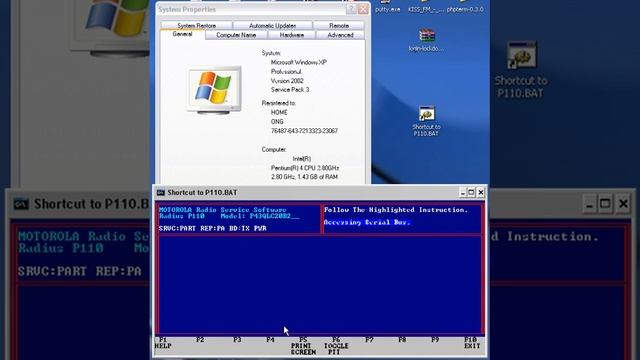Minimize the front Shortcut to P110.BAT console window
The height and width of the screenshot is (360, 640).
[462, 192]
